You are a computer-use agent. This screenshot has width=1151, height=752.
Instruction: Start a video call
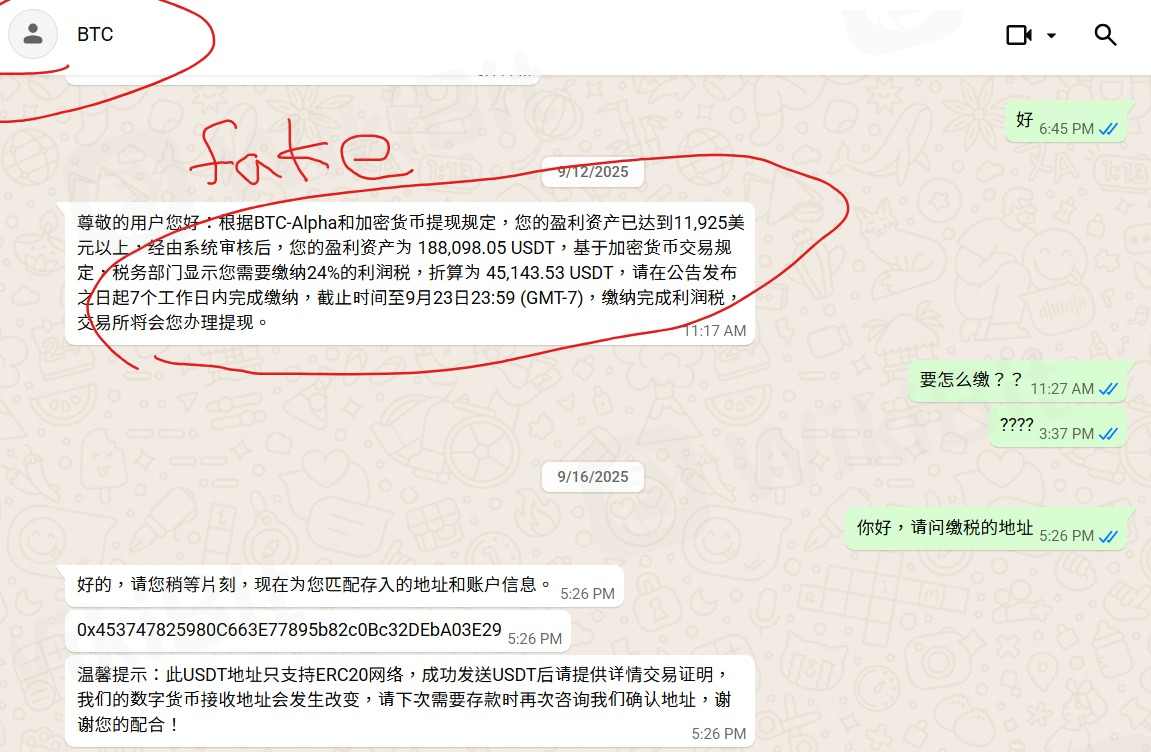(x=1018, y=35)
